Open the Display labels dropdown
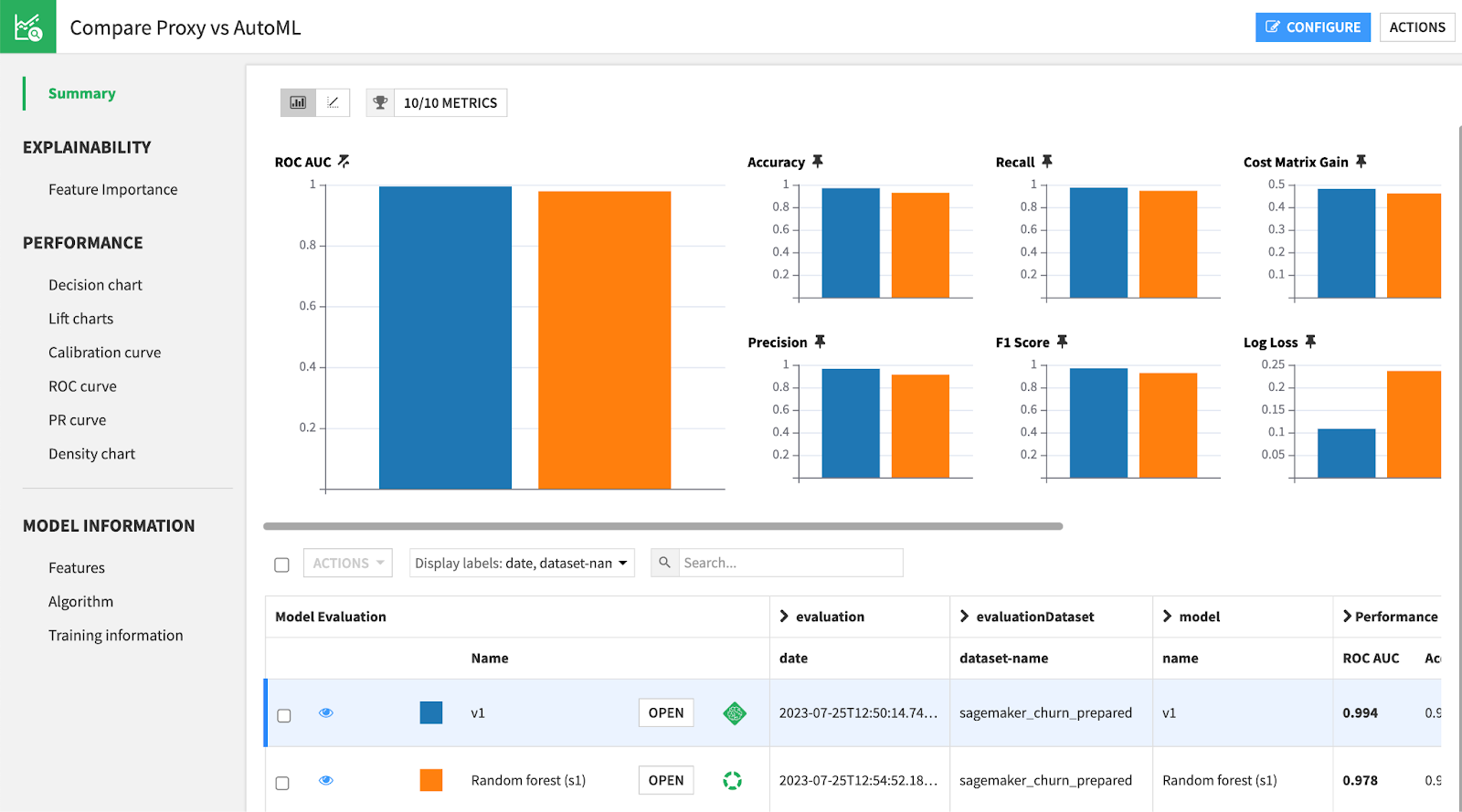 tap(522, 564)
